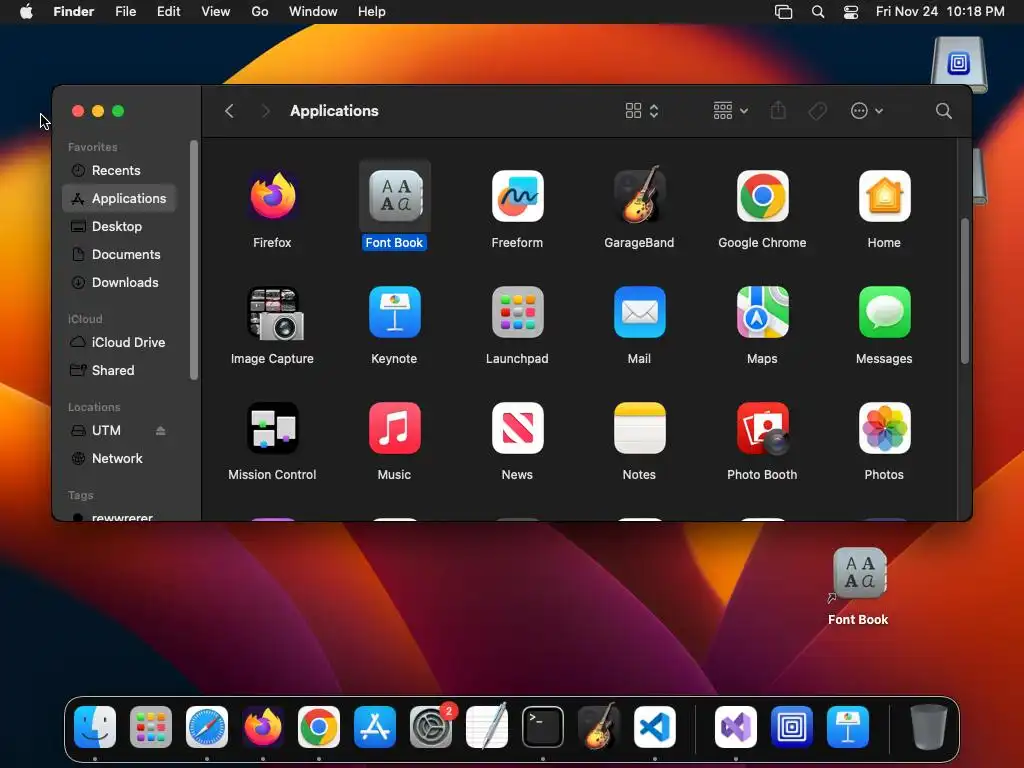Open Visual Studio Code from the Dock
The width and height of the screenshot is (1024, 768).
pos(654,727)
